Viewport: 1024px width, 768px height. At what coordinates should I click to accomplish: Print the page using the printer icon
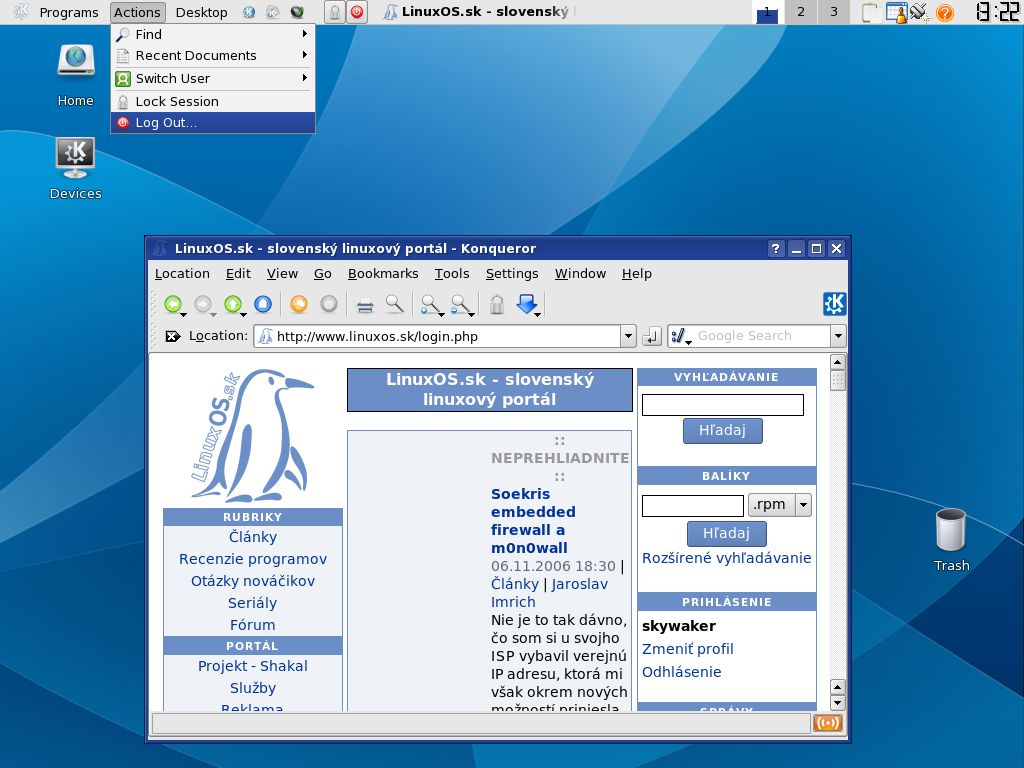point(365,304)
